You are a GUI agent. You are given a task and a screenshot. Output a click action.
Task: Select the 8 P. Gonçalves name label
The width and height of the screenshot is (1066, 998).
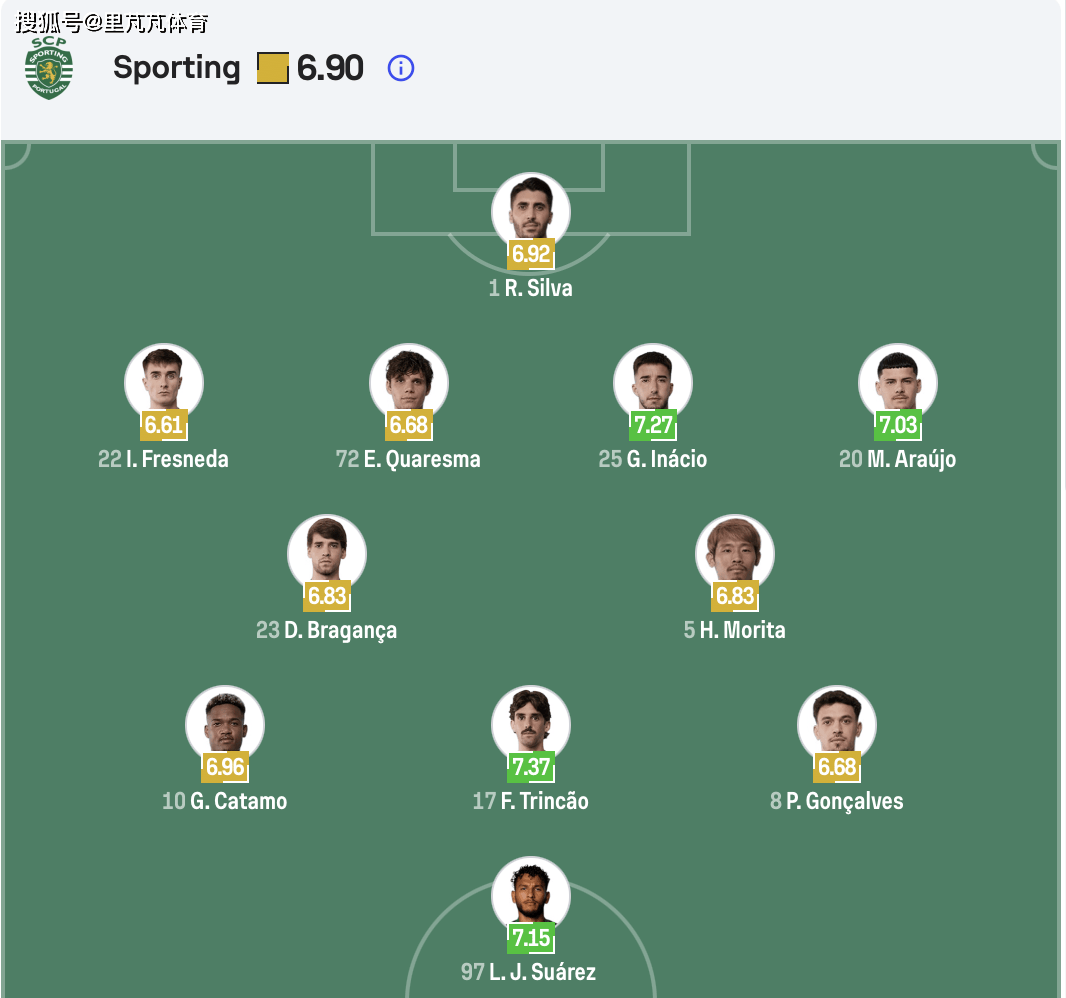(836, 801)
